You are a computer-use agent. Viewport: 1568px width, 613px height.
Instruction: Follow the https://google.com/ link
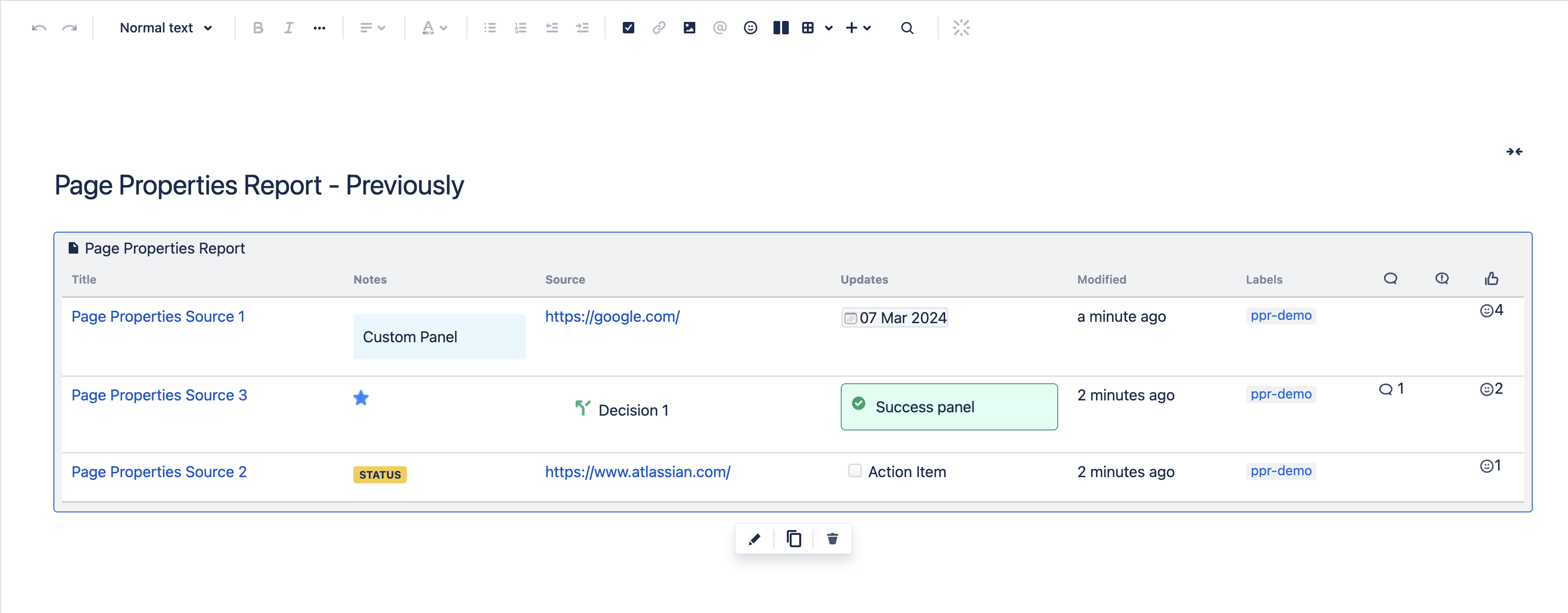[612, 317]
